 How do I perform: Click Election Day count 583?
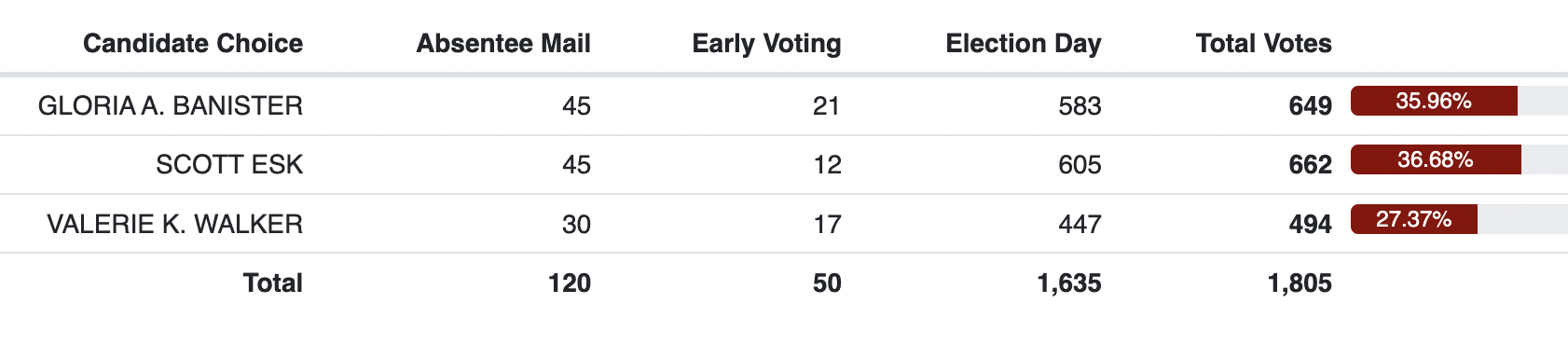(1080, 106)
